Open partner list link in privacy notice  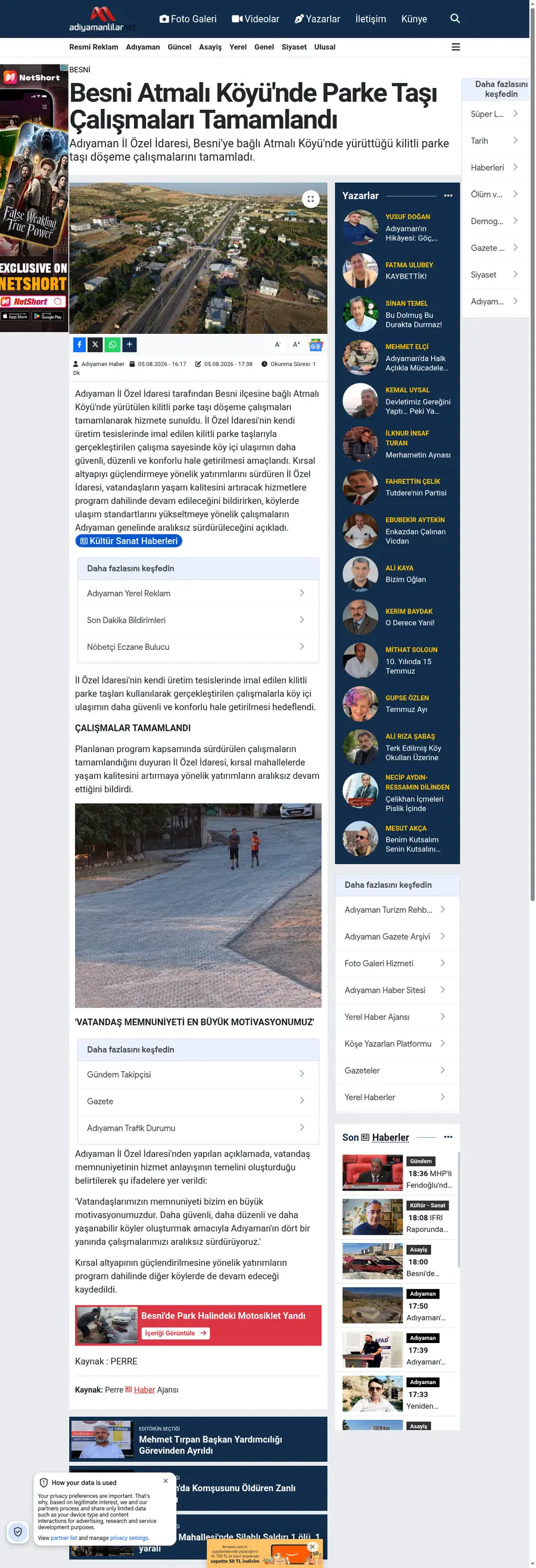click(64, 1538)
